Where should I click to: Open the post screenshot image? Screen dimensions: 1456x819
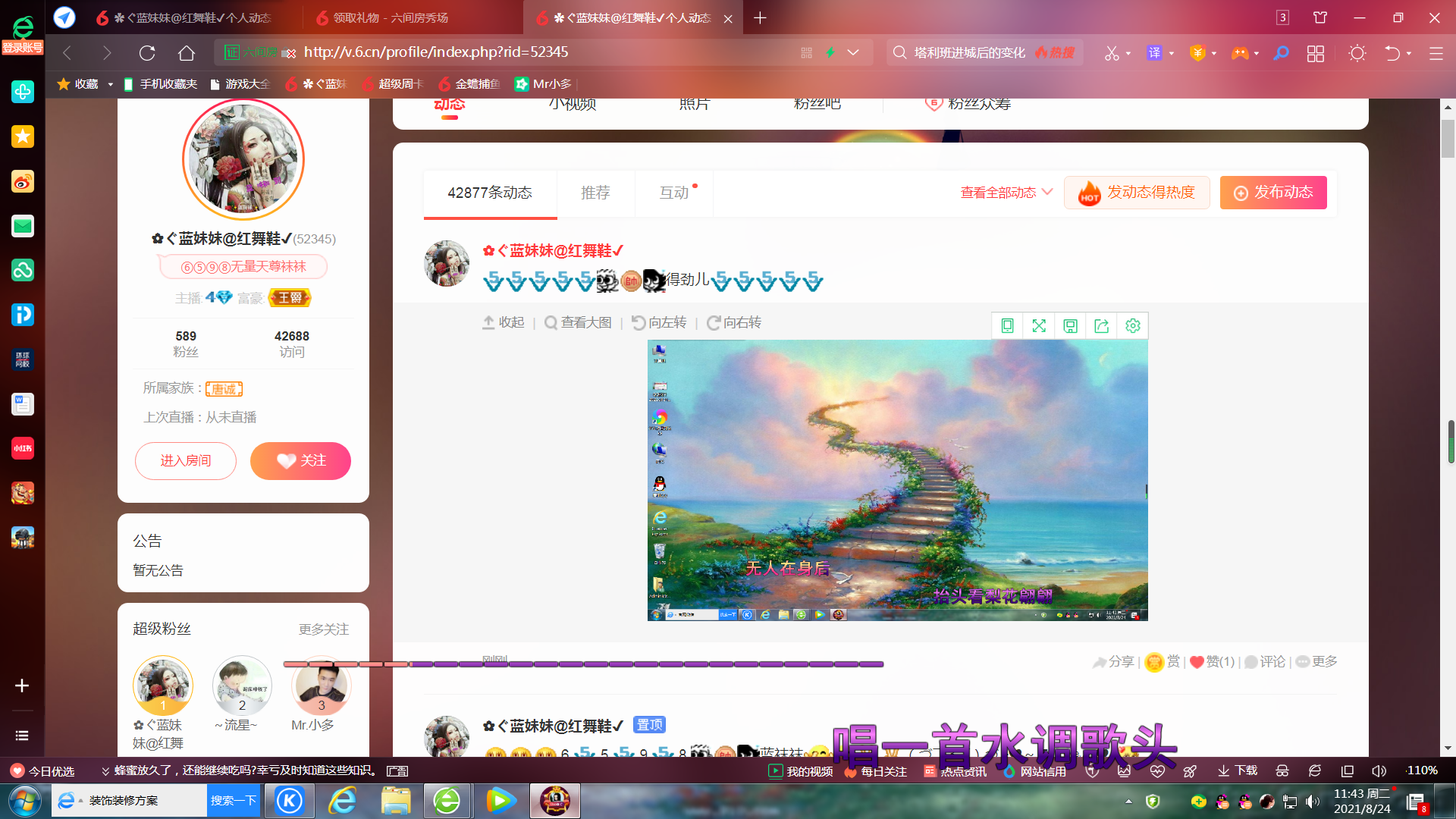[897, 480]
